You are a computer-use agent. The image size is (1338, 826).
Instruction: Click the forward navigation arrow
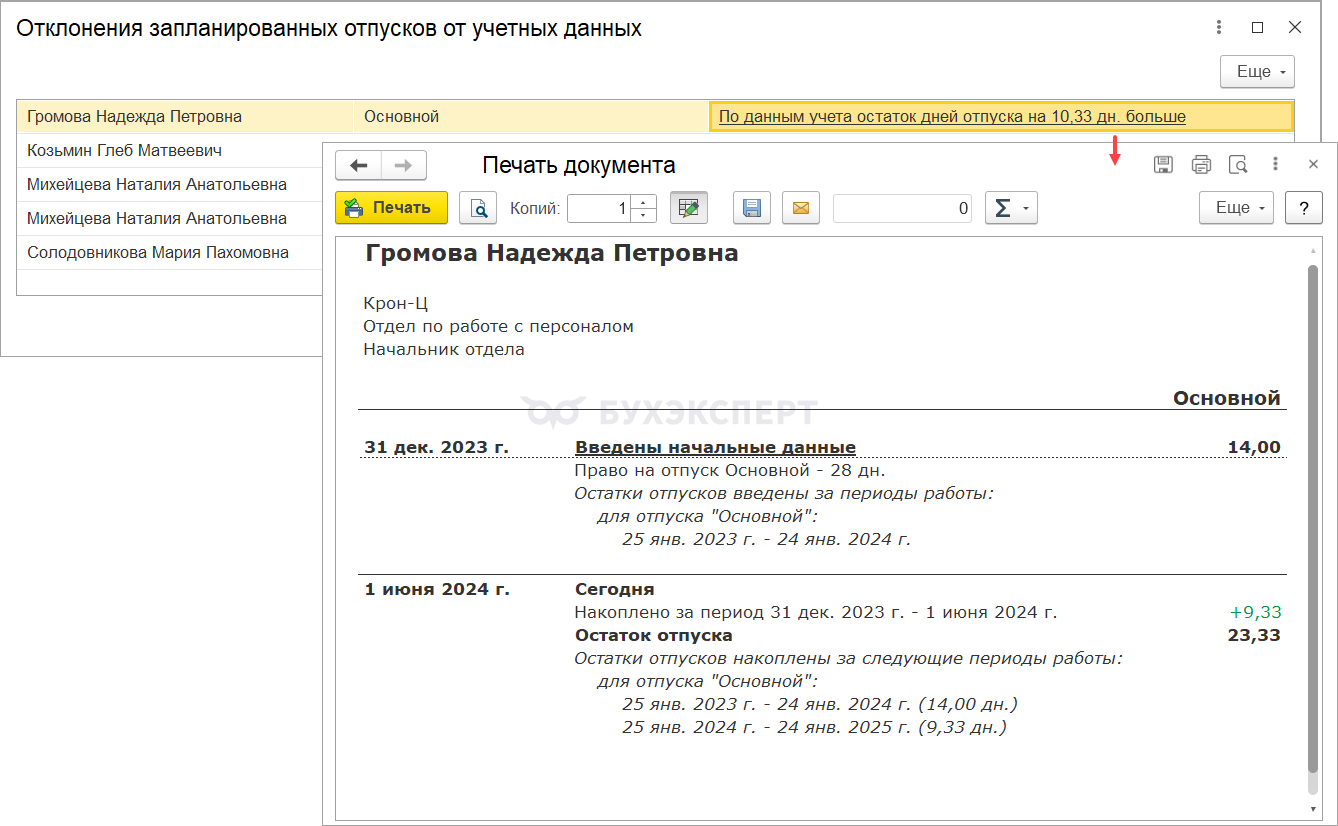coord(404,165)
